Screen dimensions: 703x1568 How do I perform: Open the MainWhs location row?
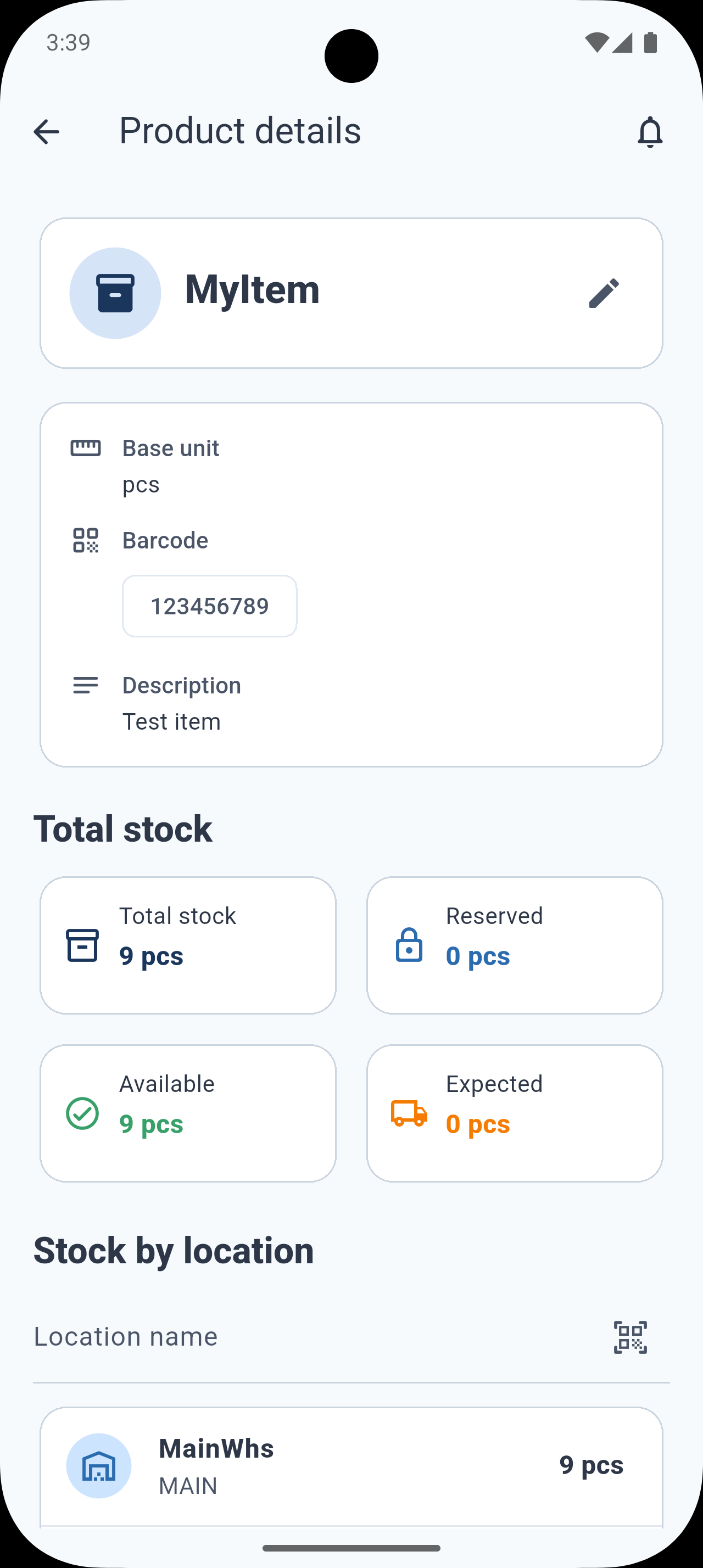pyautogui.click(x=351, y=1466)
